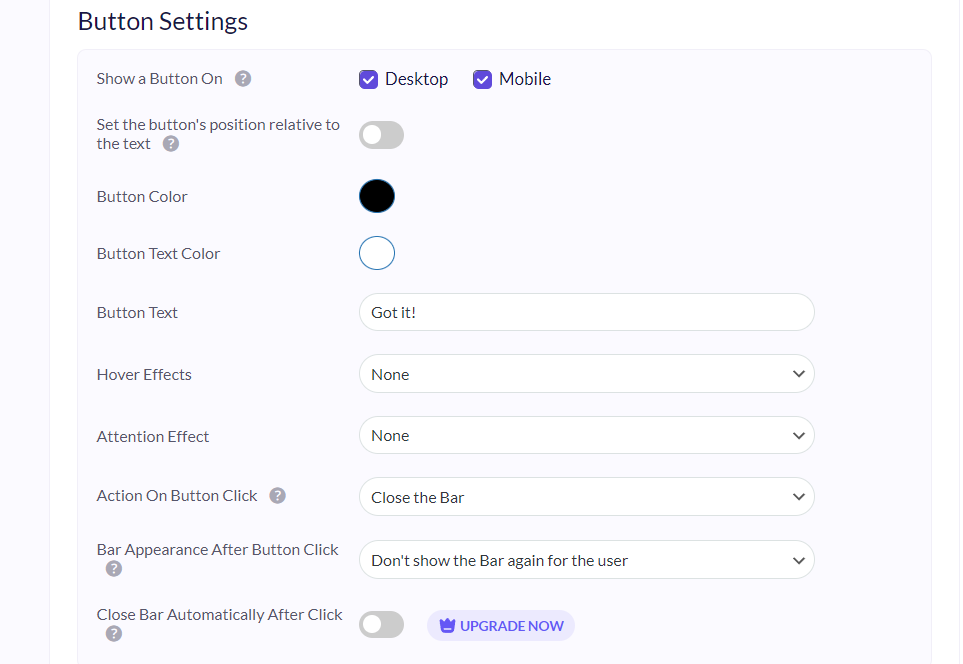Enable button position relative to text toggle
The width and height of the screenshot is (963, 664).
coord(381,135)
